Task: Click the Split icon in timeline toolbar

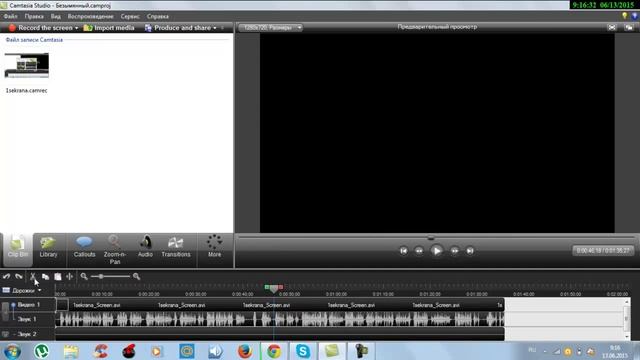Action: pyautogui.click(x=69, y=276)
